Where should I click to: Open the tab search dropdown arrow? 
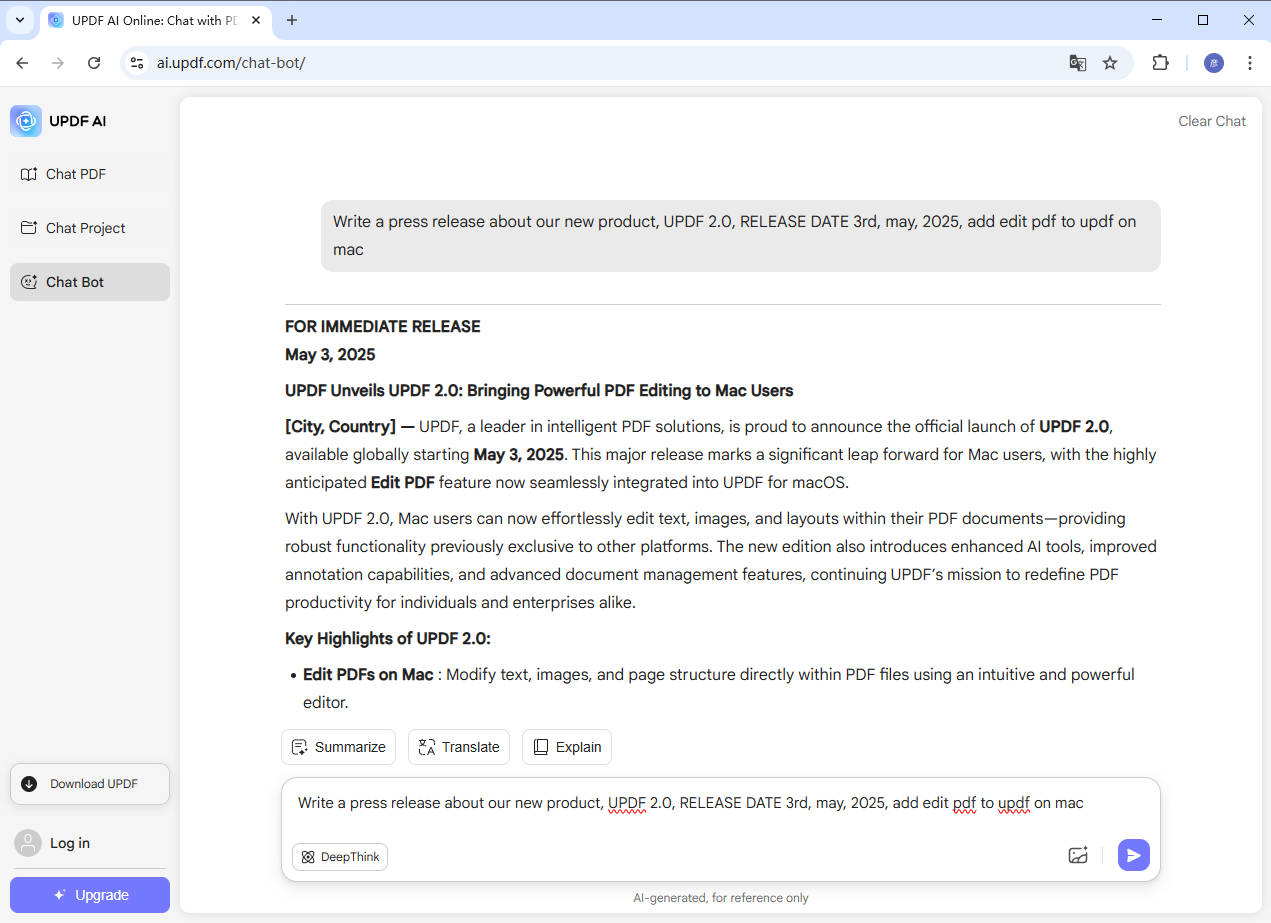20,20
